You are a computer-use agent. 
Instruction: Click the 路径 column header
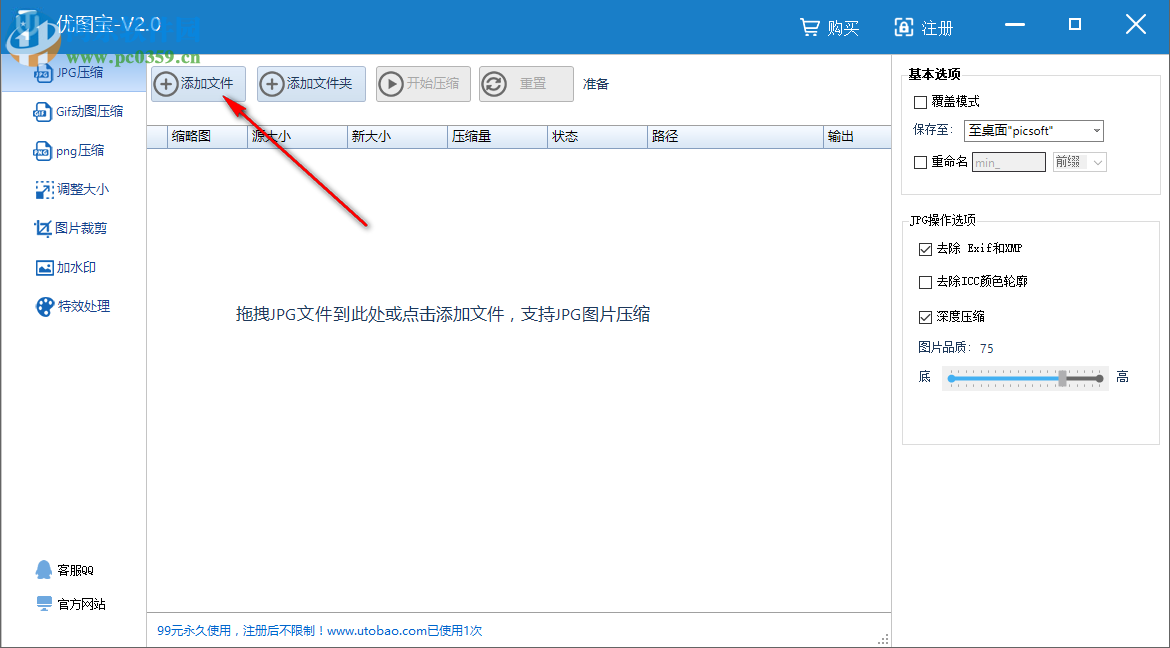click(735, 137)
